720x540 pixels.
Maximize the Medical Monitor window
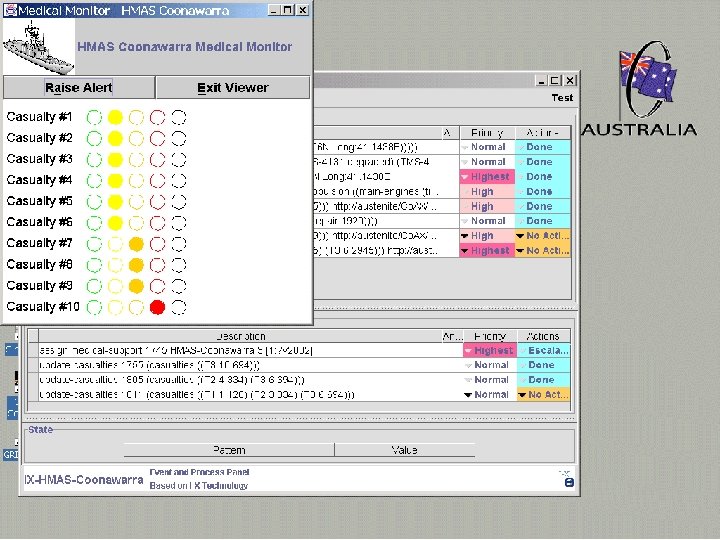[x=288, y=10]
